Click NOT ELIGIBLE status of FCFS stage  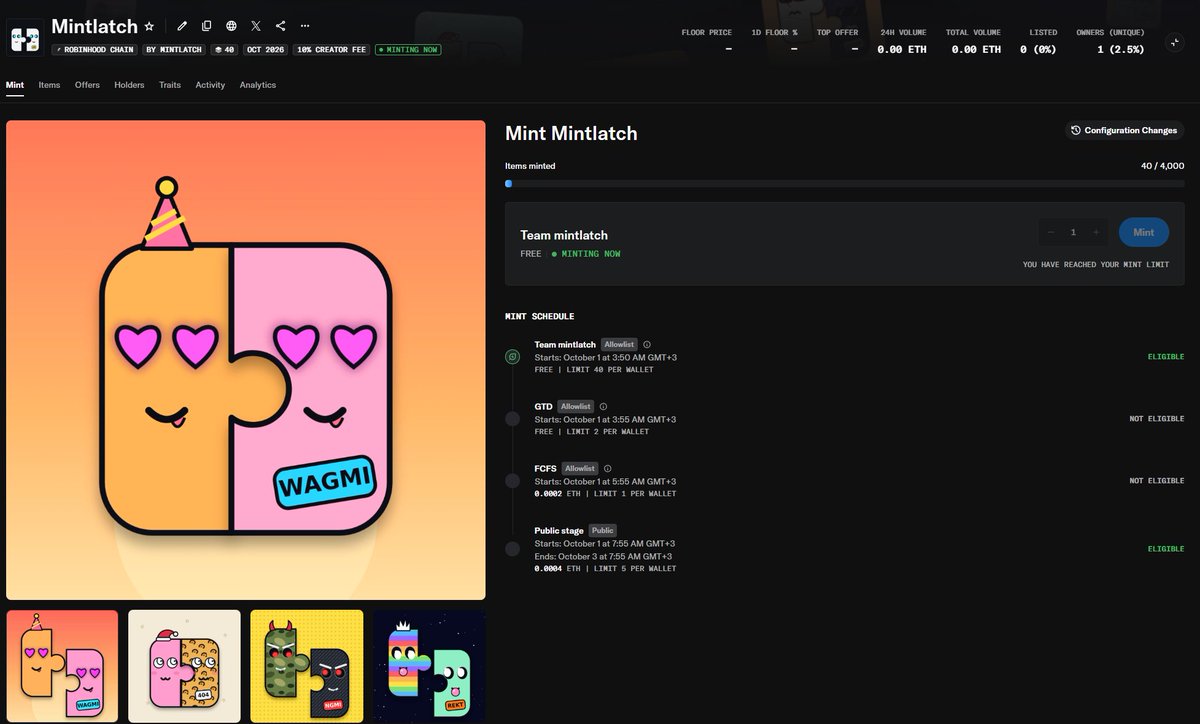pos(1157,481)
